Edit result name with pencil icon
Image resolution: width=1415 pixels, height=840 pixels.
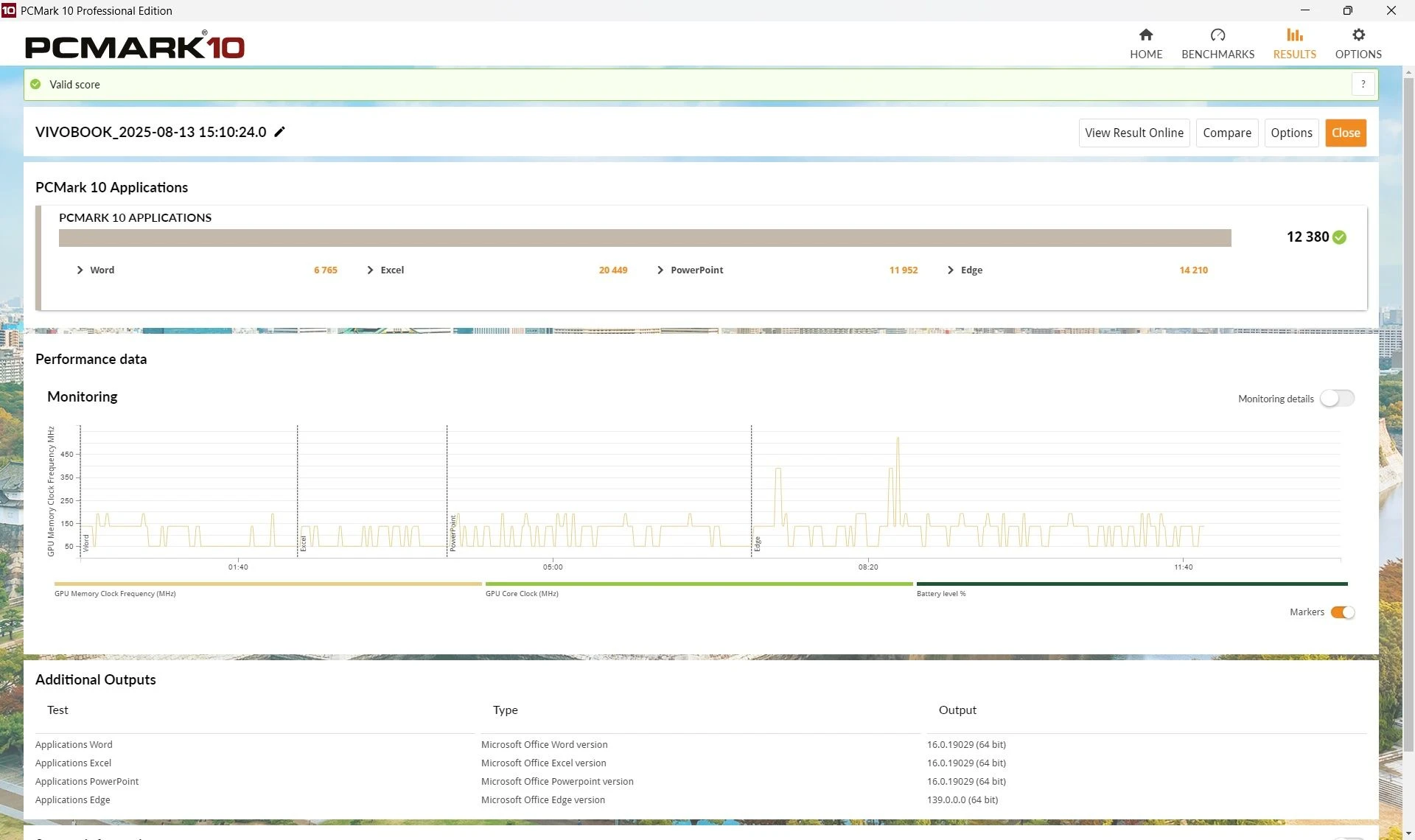tap(279, 132)
